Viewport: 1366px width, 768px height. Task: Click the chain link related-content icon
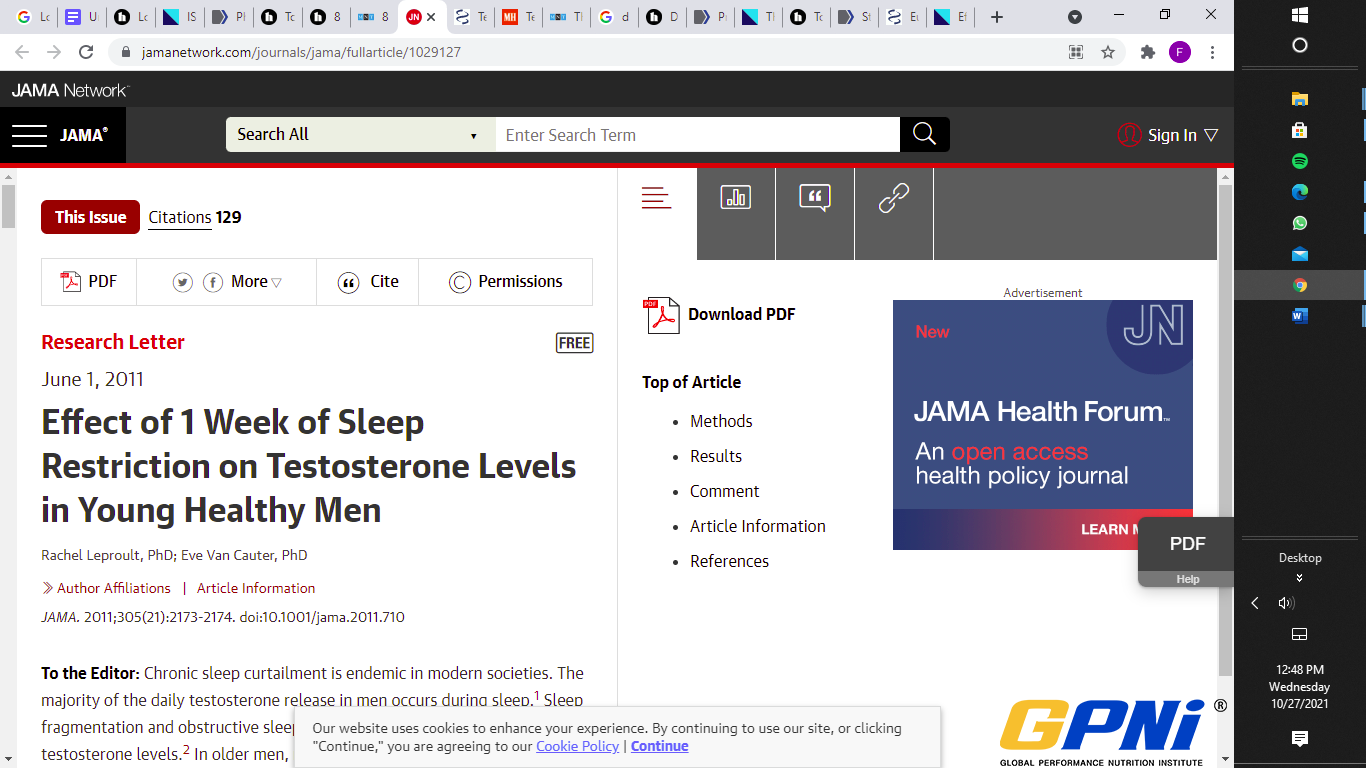(893, 198)
